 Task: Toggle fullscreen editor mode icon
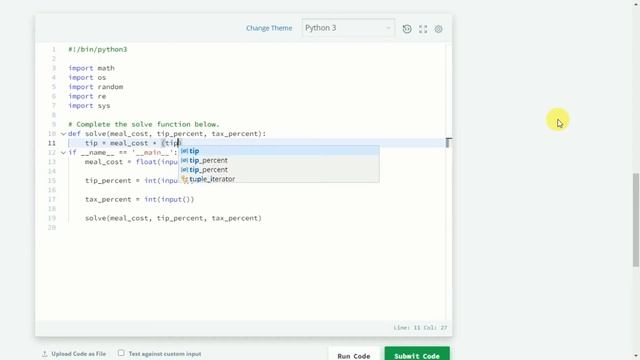pos(423,29)
